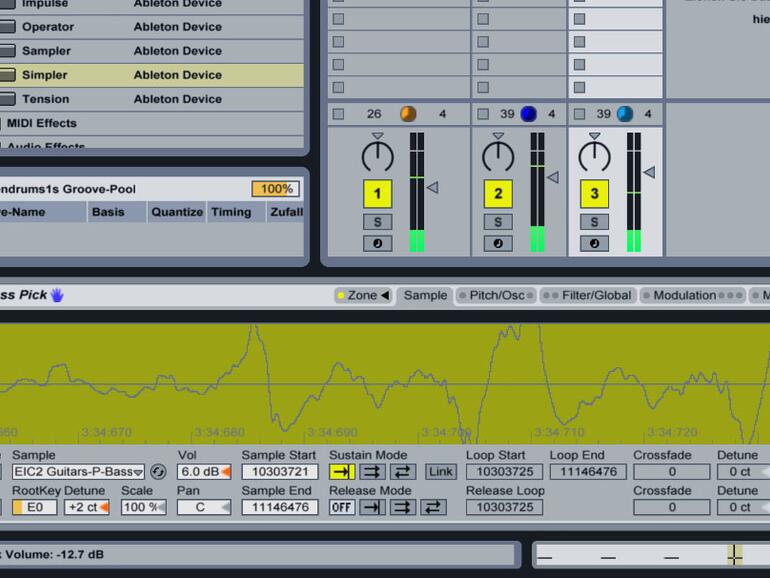Image resolution: width=770 pixels, height=578 pixels.
Task: Click the Scale 100 % field
Action: (x=143, y=507)
